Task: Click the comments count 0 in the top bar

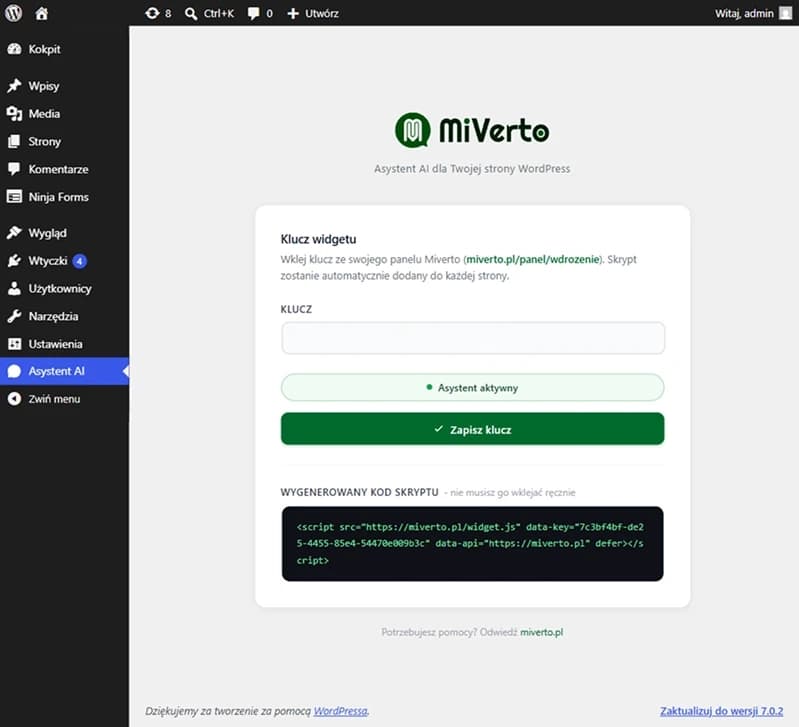Action: (x=270, y=14)
